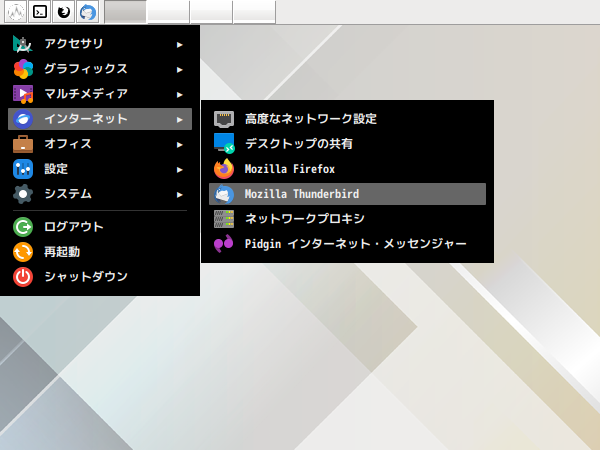Launch Mozilla Firefox from submenu
600x450 pixels.
pos(347,169)
